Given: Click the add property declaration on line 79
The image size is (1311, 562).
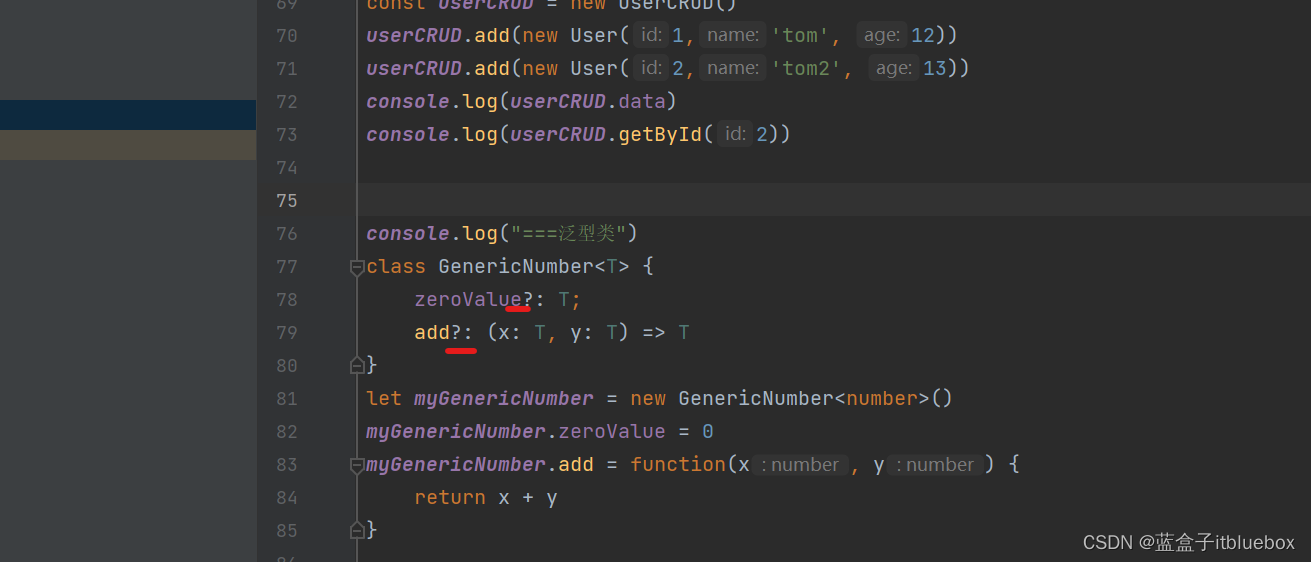Looking at the screenshot, I should [432, 332].
